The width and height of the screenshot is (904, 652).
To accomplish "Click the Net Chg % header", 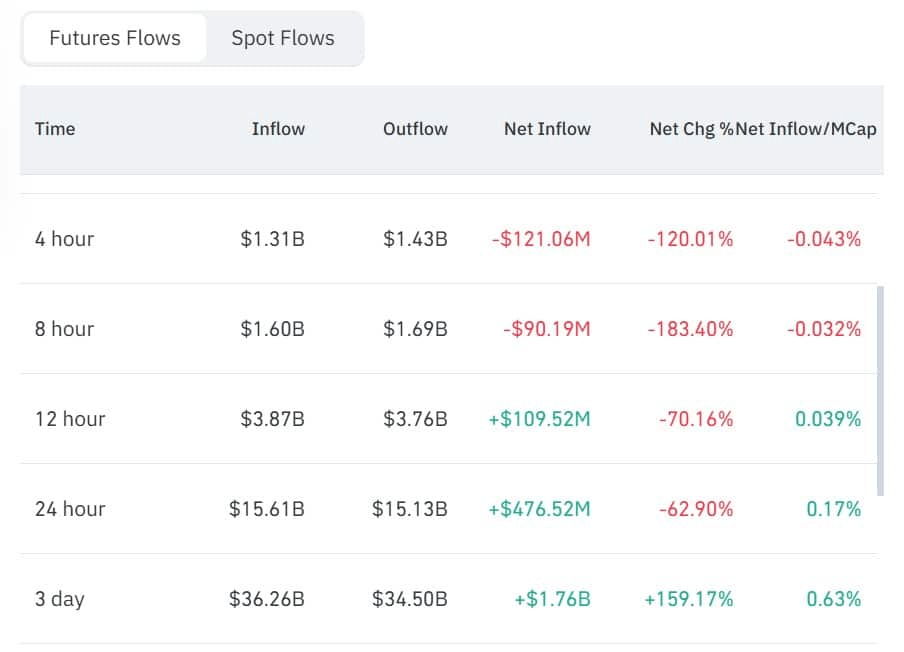I will click(691, 129).
